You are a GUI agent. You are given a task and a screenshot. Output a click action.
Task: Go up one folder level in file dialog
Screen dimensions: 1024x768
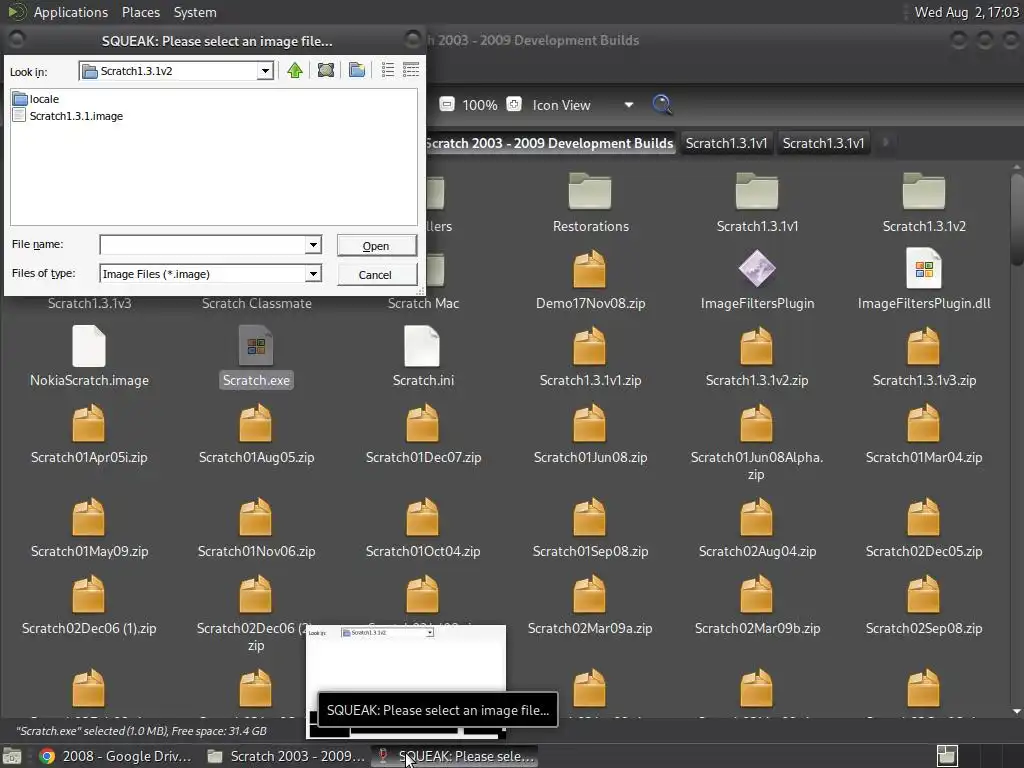tap(295, 70)
